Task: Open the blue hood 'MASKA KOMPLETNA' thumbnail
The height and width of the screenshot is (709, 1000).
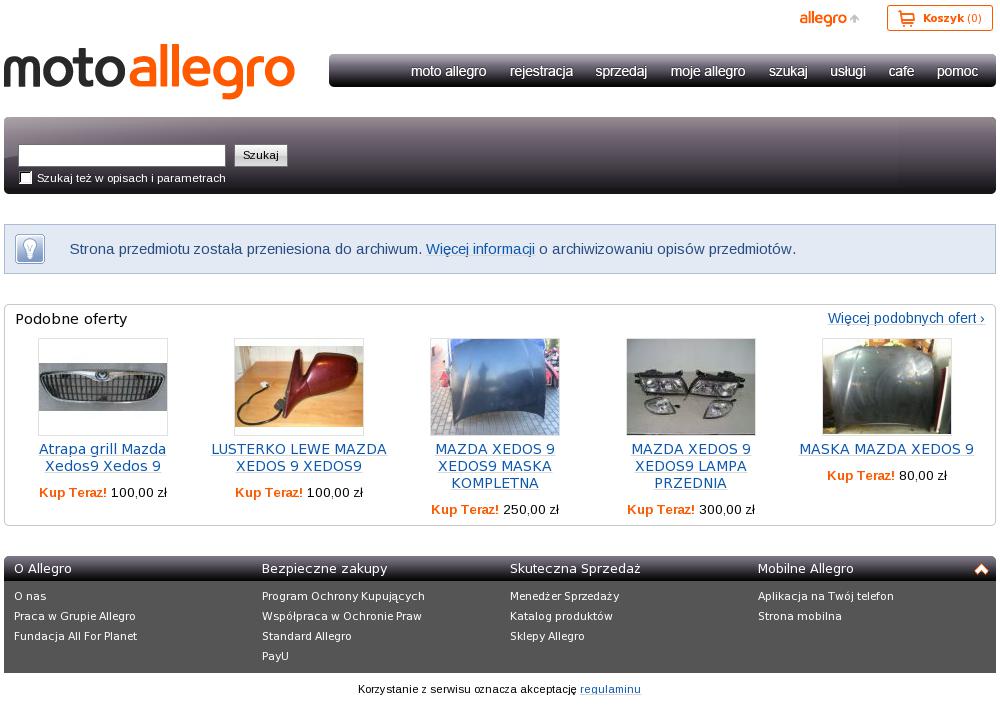Action: pos(495,387)
